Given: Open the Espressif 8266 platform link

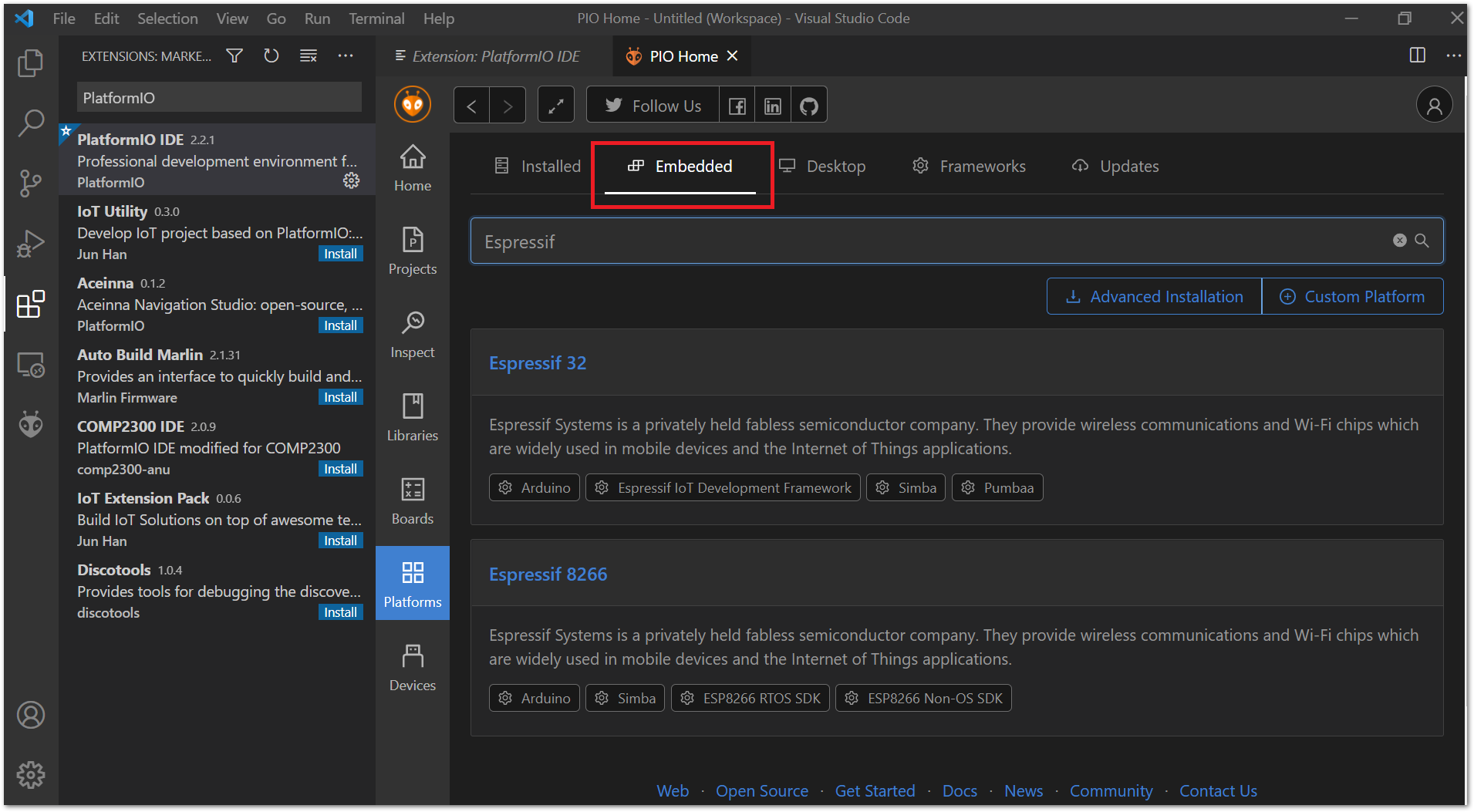Looking at the screenshot, I should (x=548, y=574).
